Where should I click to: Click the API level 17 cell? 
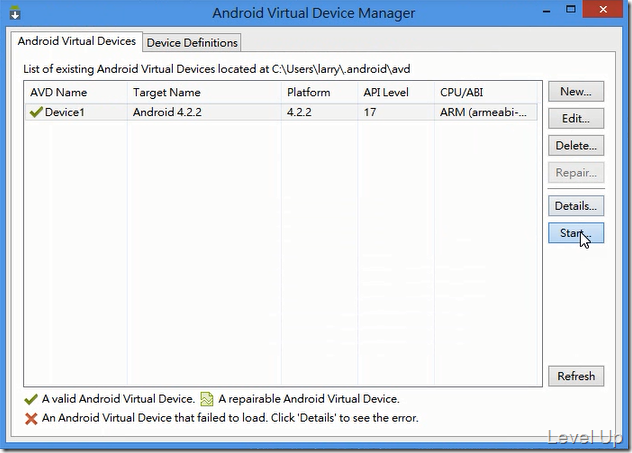(x=370, y=112)
